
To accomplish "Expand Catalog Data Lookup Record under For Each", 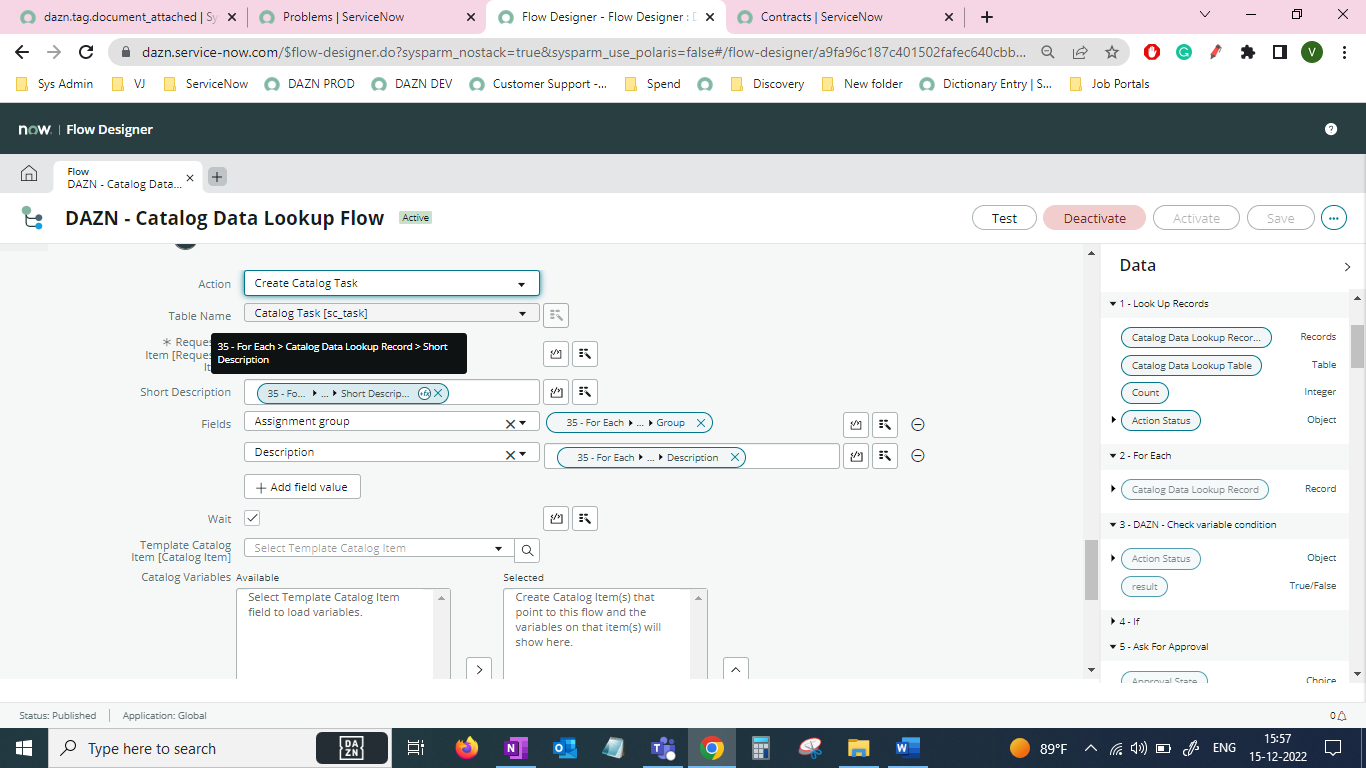I will click(1114, 489).
